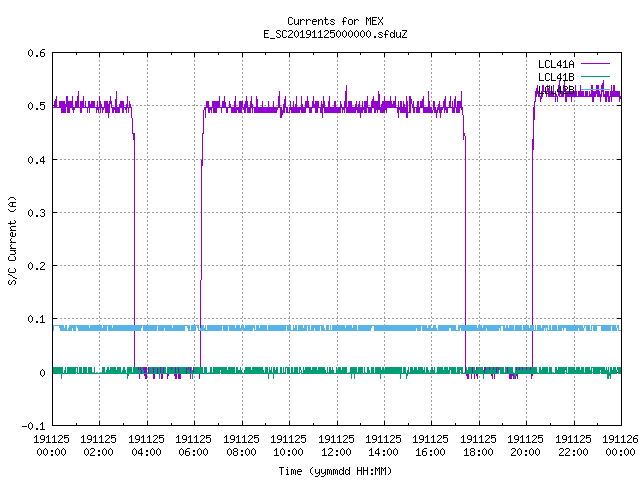Click the x-axis tick 191125 10:00

pyautogui.click(x=288, y=445)
